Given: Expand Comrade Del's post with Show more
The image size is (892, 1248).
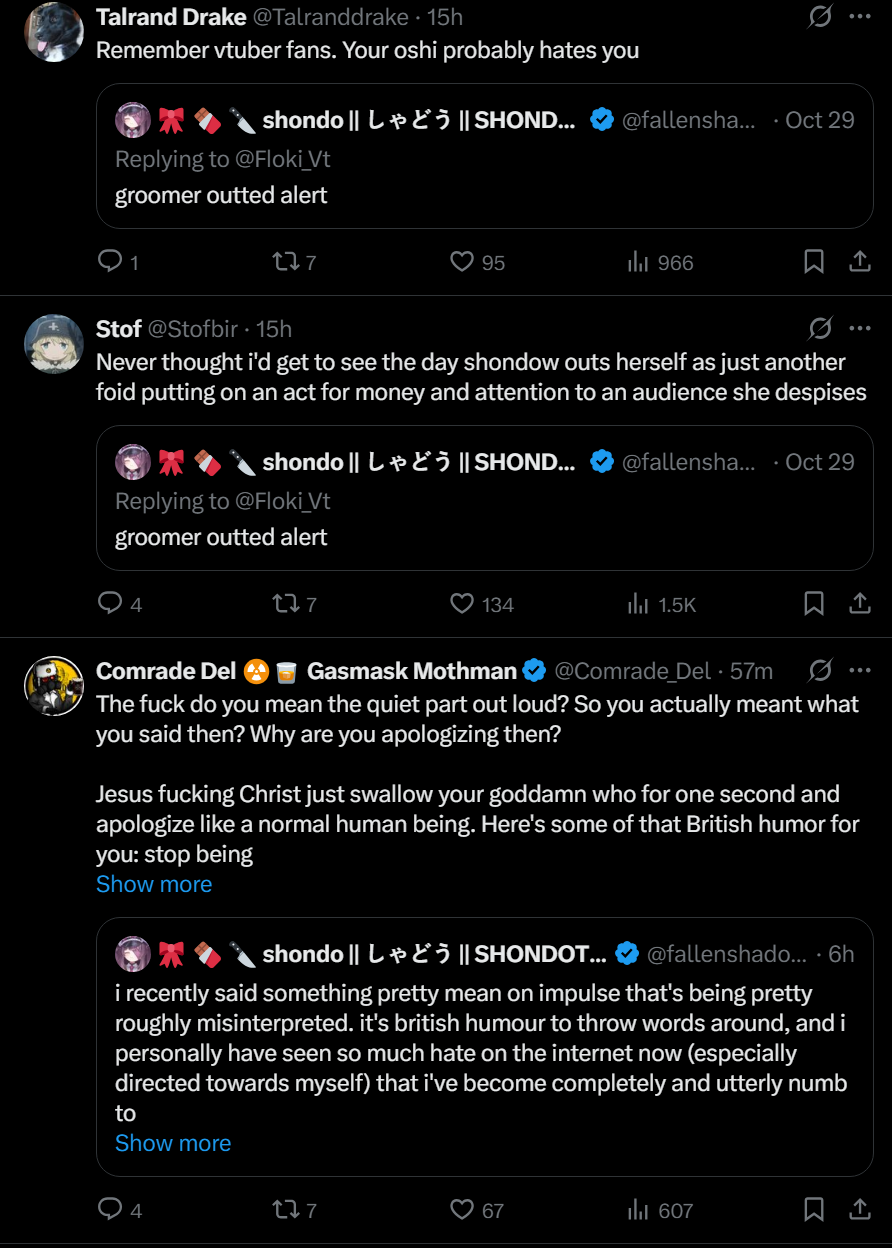Looking at the screenshot, I should [154, 884].
